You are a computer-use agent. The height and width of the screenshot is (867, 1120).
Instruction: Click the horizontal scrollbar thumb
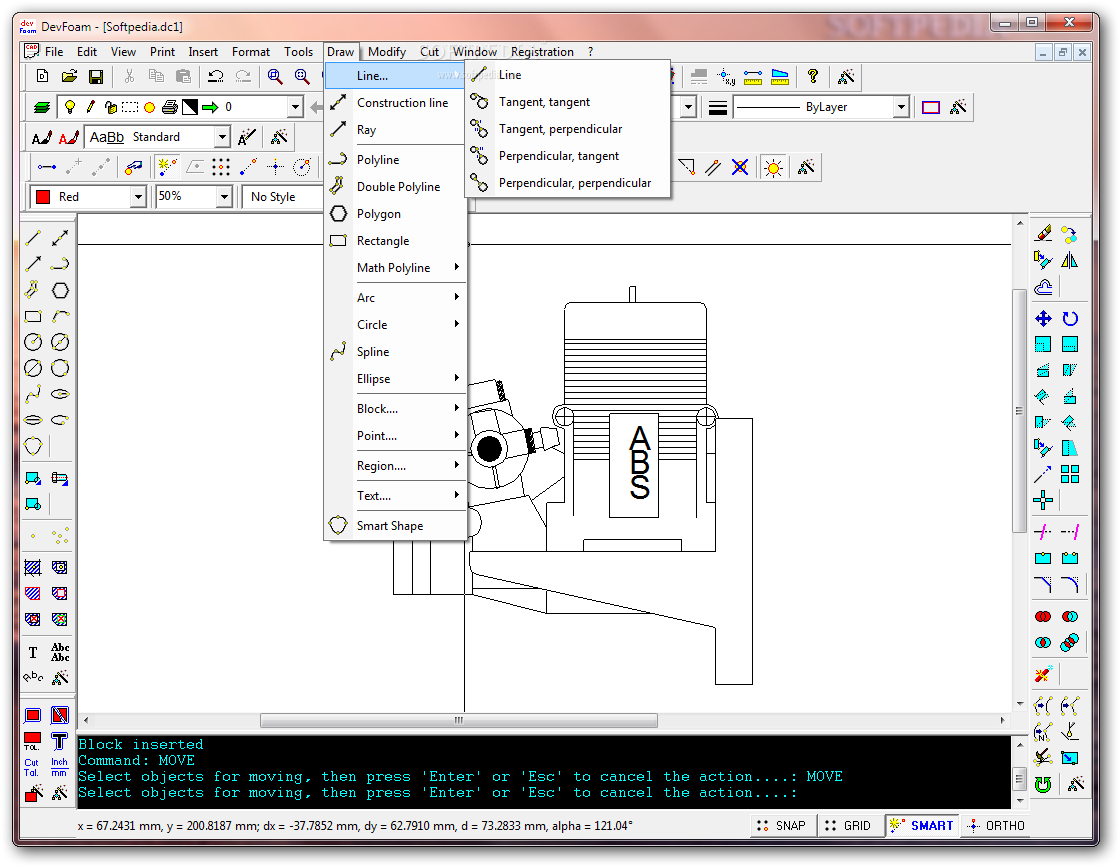459,721
